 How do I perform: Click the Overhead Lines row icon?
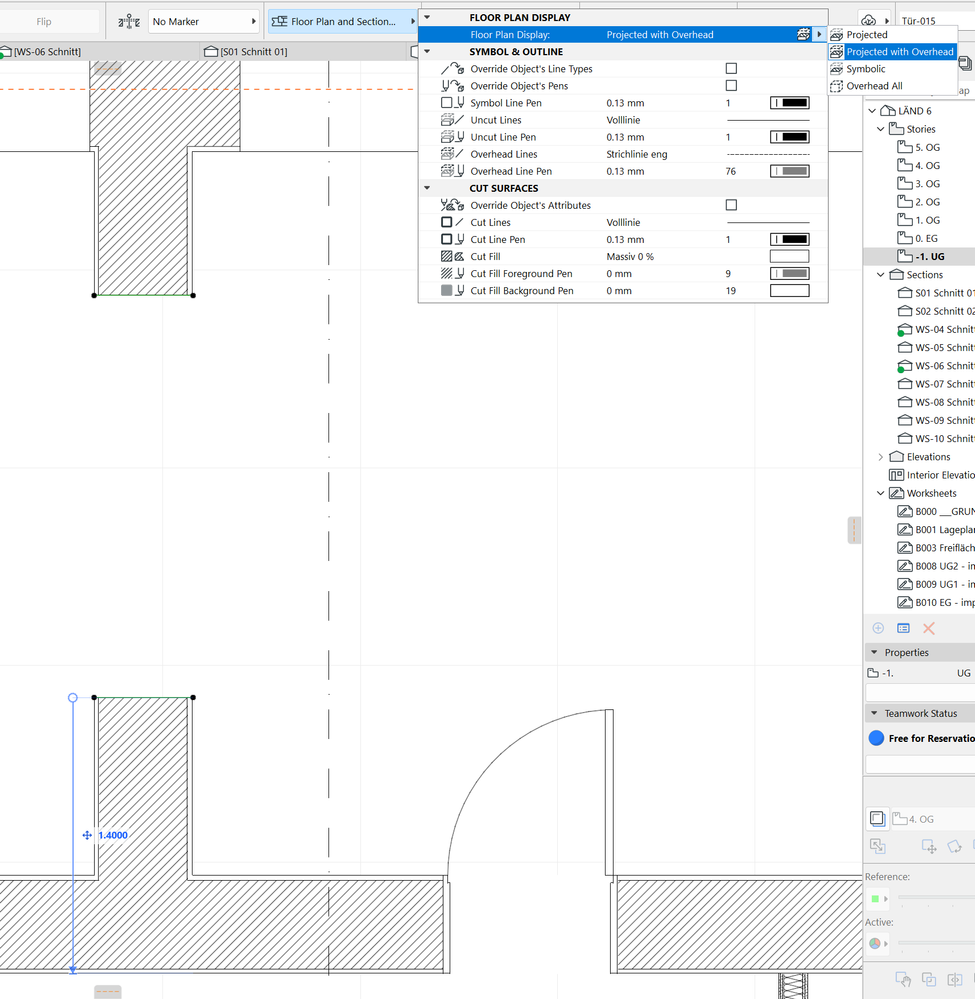coord(452,154)
